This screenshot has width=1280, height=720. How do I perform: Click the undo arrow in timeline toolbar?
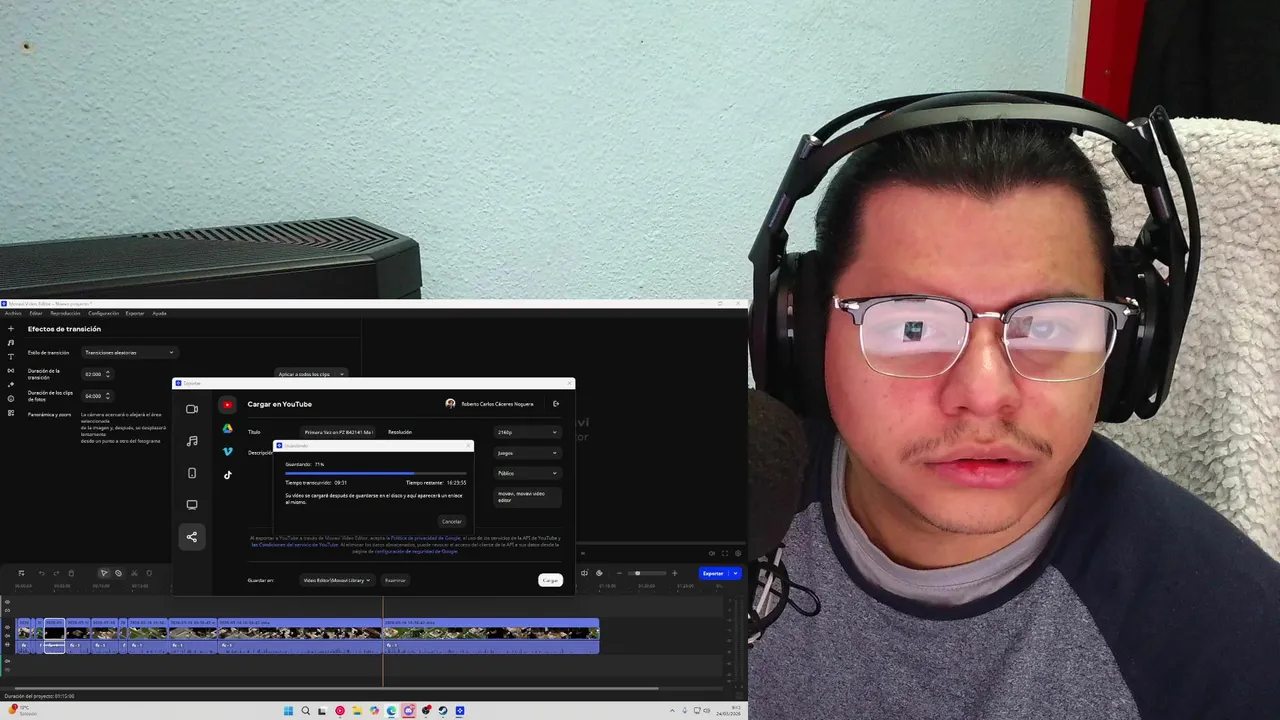click(x=42, y=573)
